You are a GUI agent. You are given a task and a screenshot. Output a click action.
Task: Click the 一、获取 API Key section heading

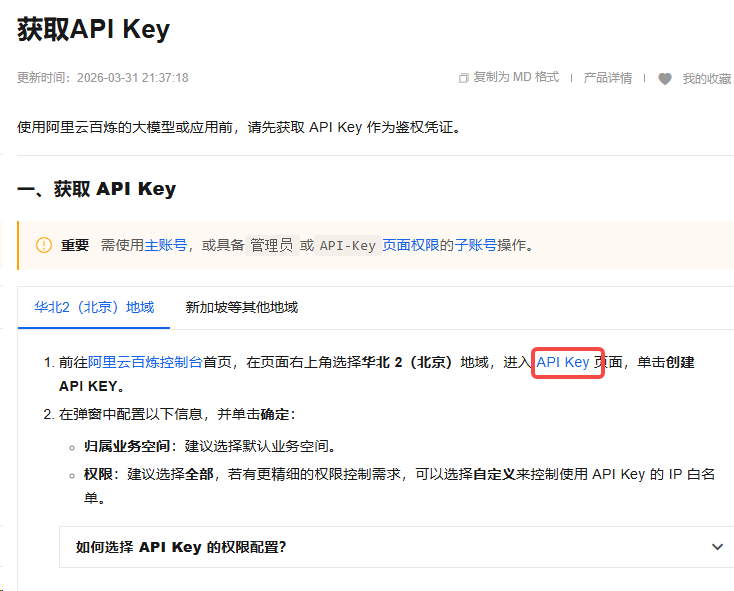click(96, 189)
